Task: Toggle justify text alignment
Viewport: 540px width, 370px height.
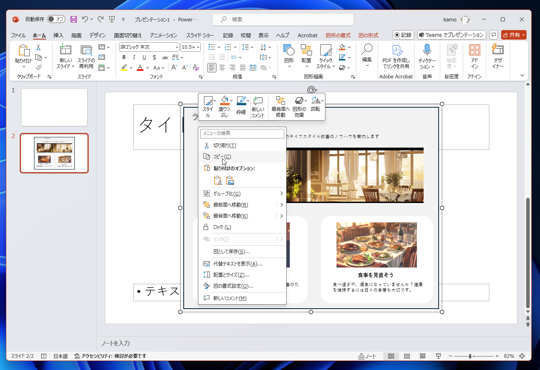Action: [243, 68]
